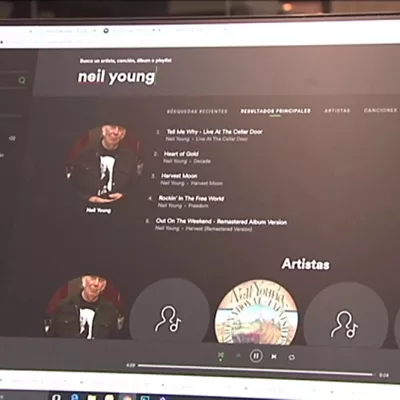Open first Neil Young artist photo in Artistas
Screen dimensions: 400x400
tap(85, 308)
